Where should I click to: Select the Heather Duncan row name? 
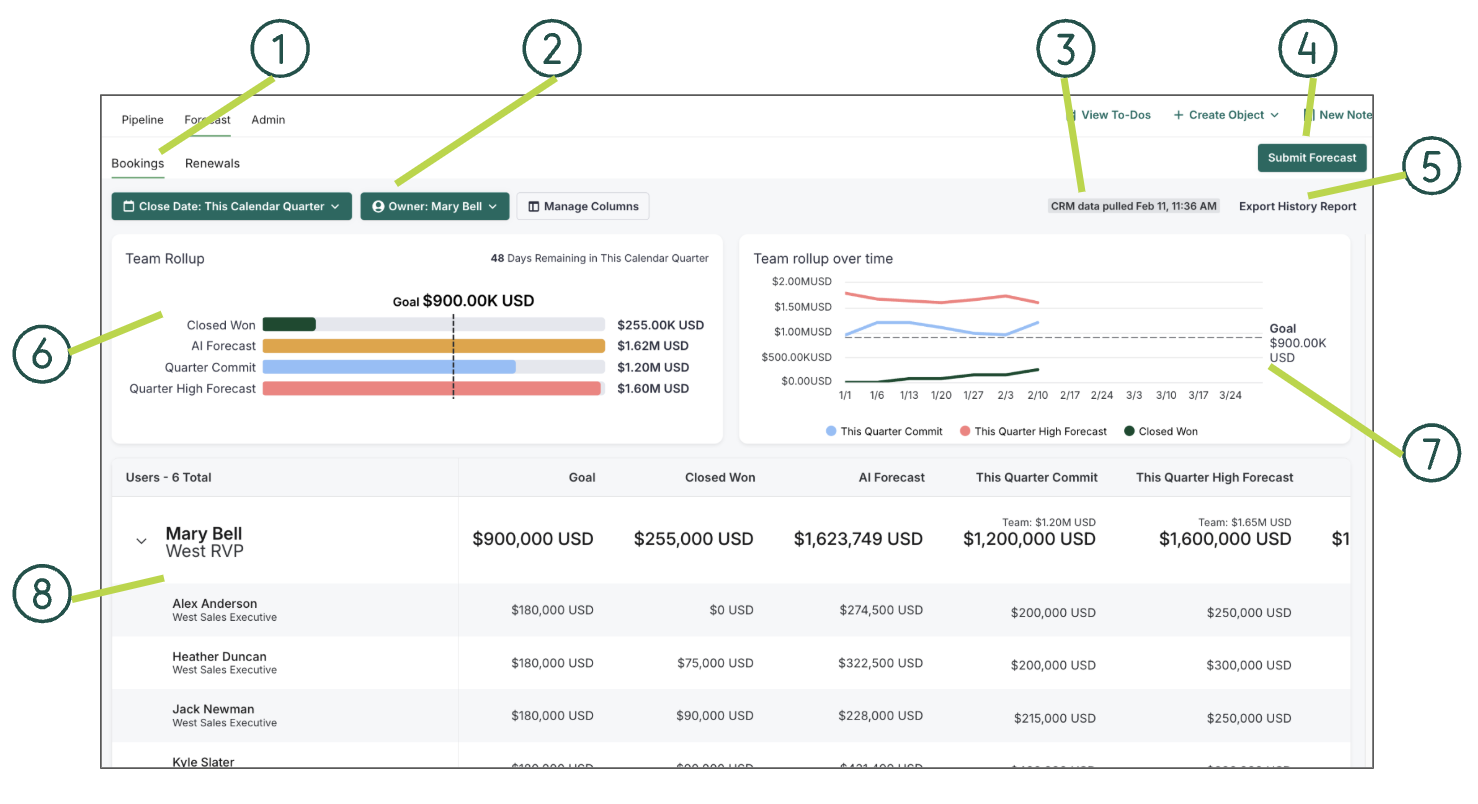[219, 657]
